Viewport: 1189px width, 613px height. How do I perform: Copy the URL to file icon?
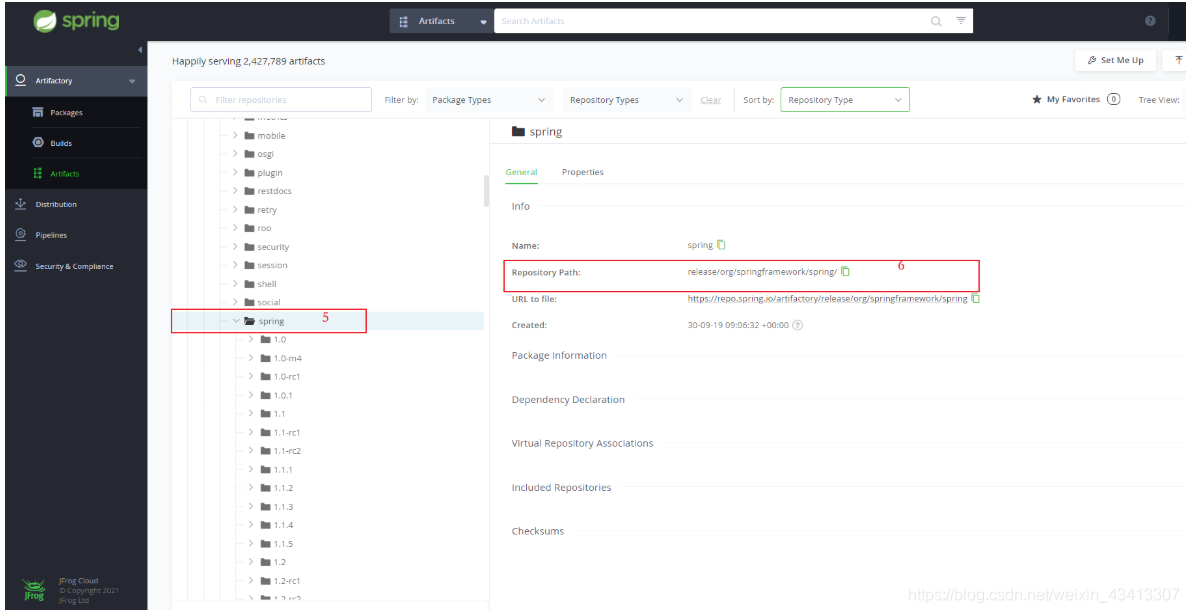point(976,298)
